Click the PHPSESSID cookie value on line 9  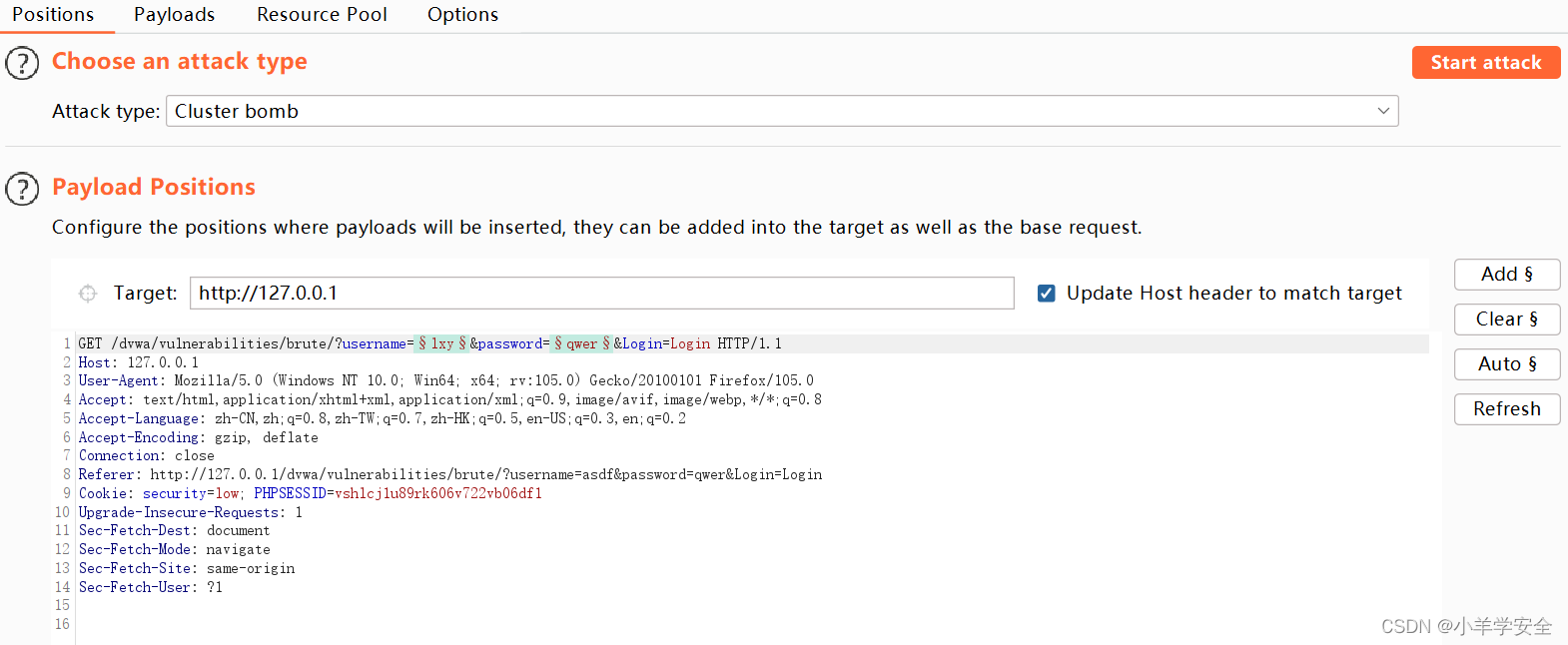tap(439, 493)
